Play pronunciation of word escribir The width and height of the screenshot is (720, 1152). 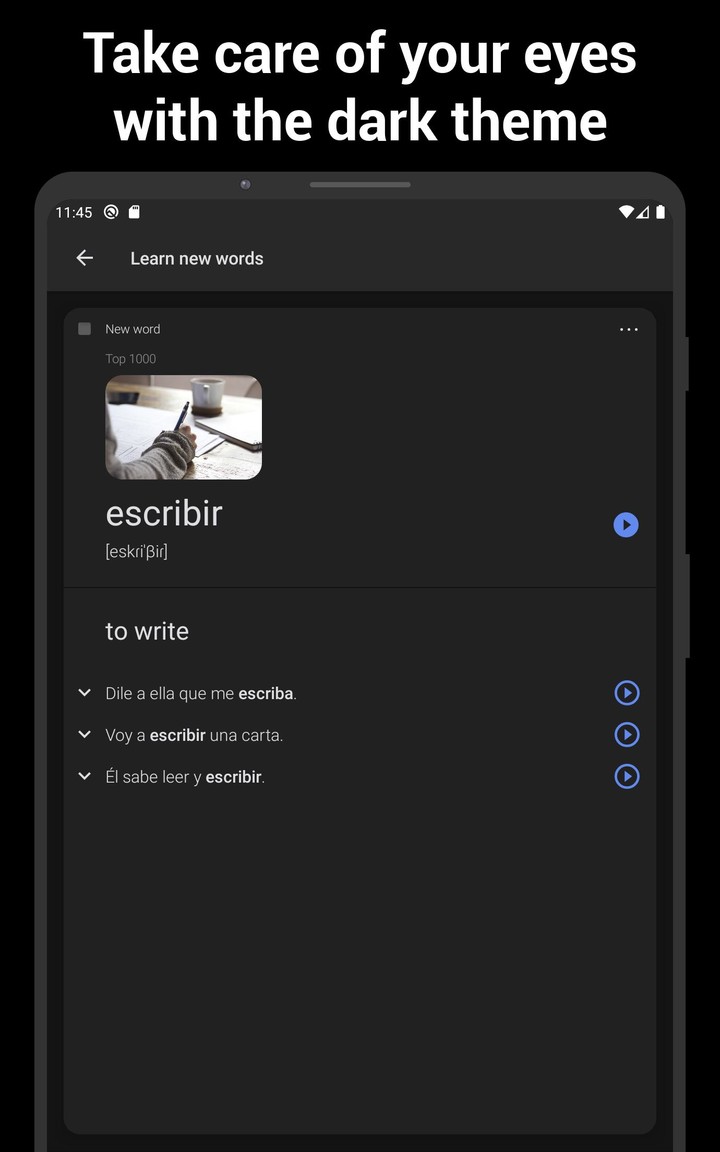coord(626,525)
